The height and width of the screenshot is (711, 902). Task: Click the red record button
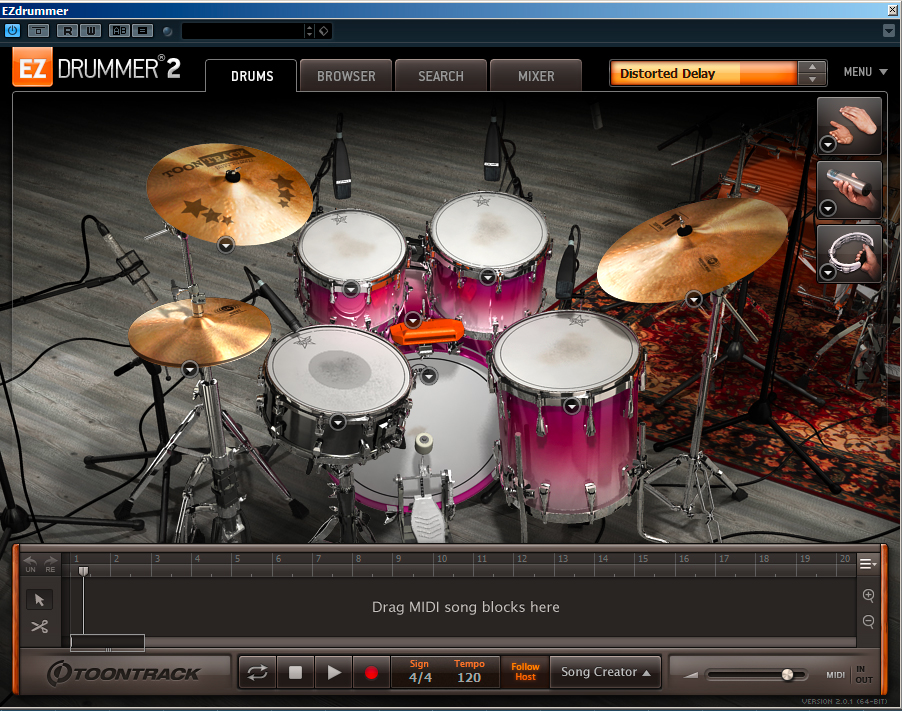(x=372, y=672)
